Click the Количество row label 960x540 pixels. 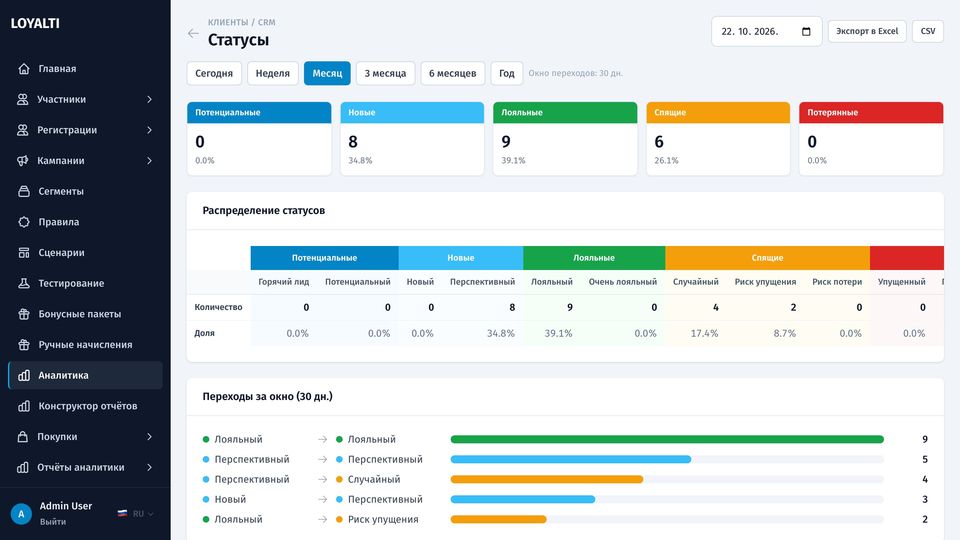[x=219, y=307]
